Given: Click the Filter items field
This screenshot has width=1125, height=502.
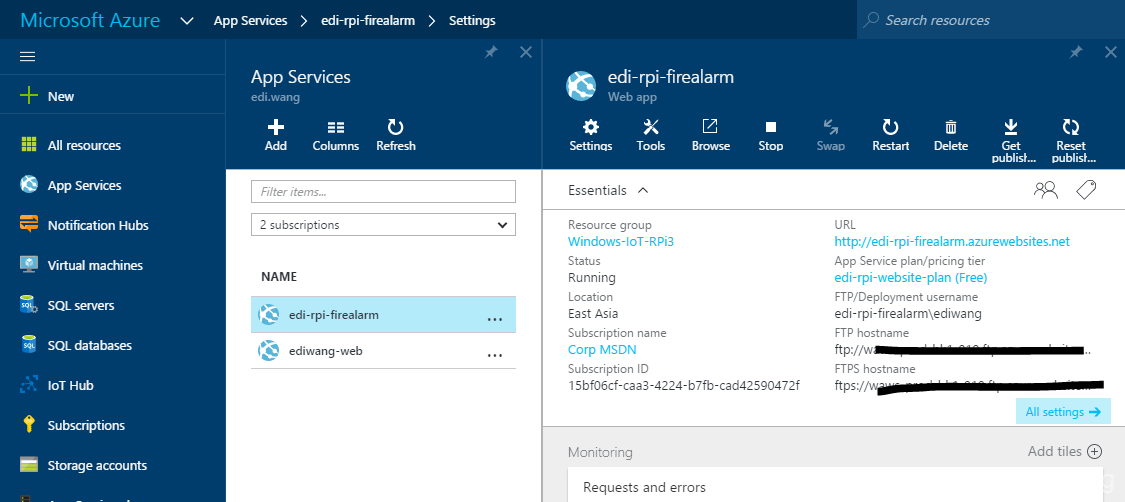Looking at the screenshot, I should click(383, 191).
